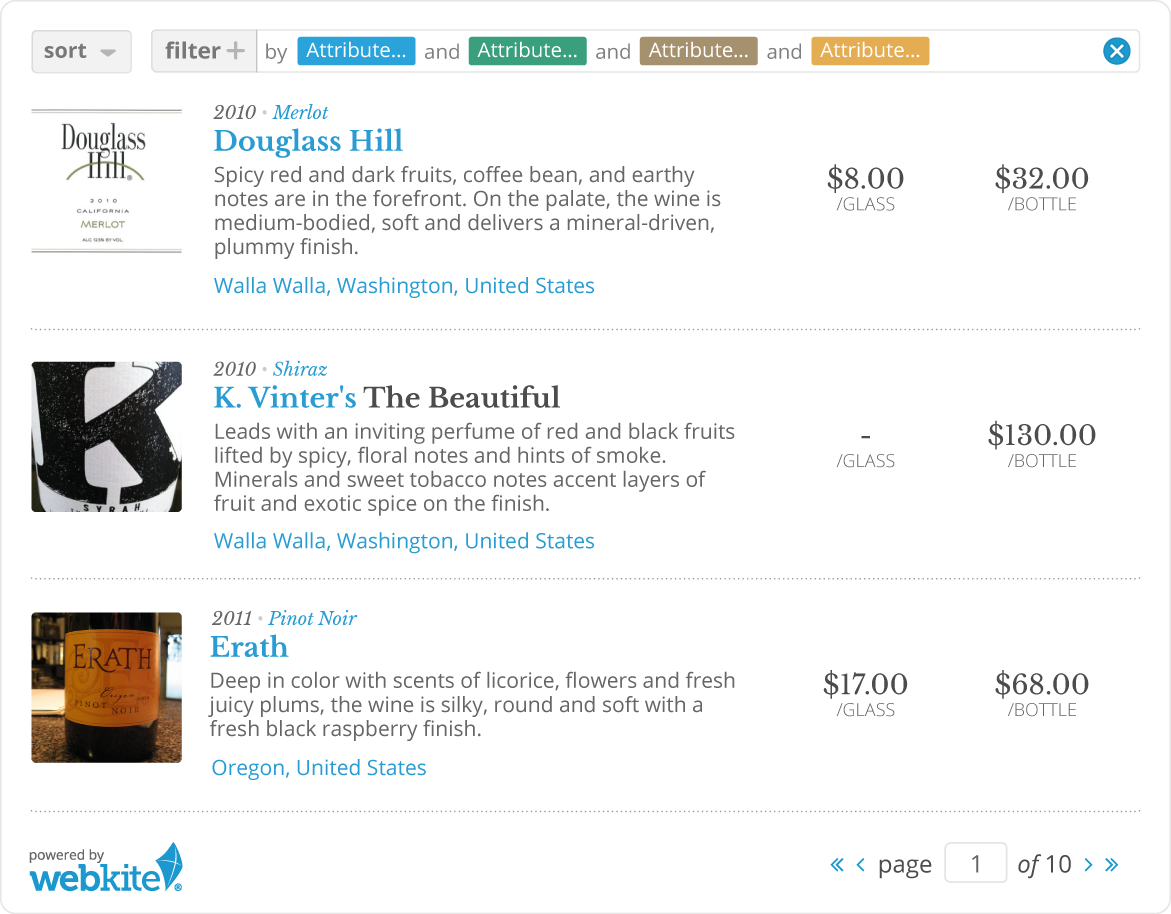Open the K. Vinter's winery link
This screenshot has width=1171, height=914.
click(285, 398)
